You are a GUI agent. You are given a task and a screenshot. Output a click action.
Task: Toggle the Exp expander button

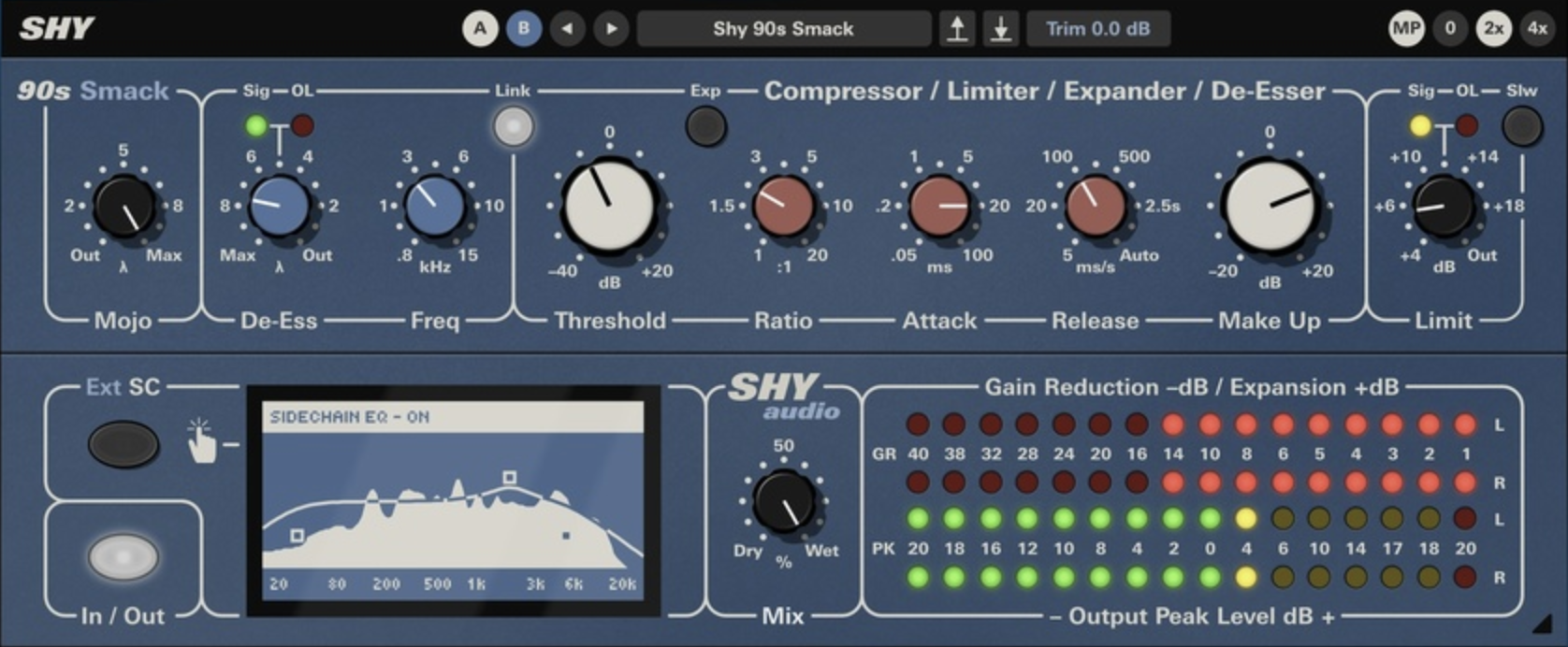click(706, 126)
